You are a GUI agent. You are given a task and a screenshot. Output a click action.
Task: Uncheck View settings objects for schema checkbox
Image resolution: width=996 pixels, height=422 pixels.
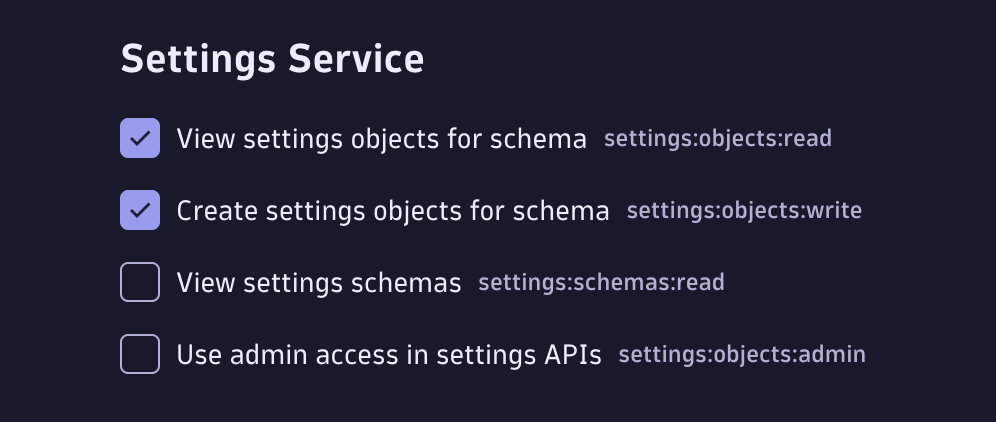(x=140, y=138)
